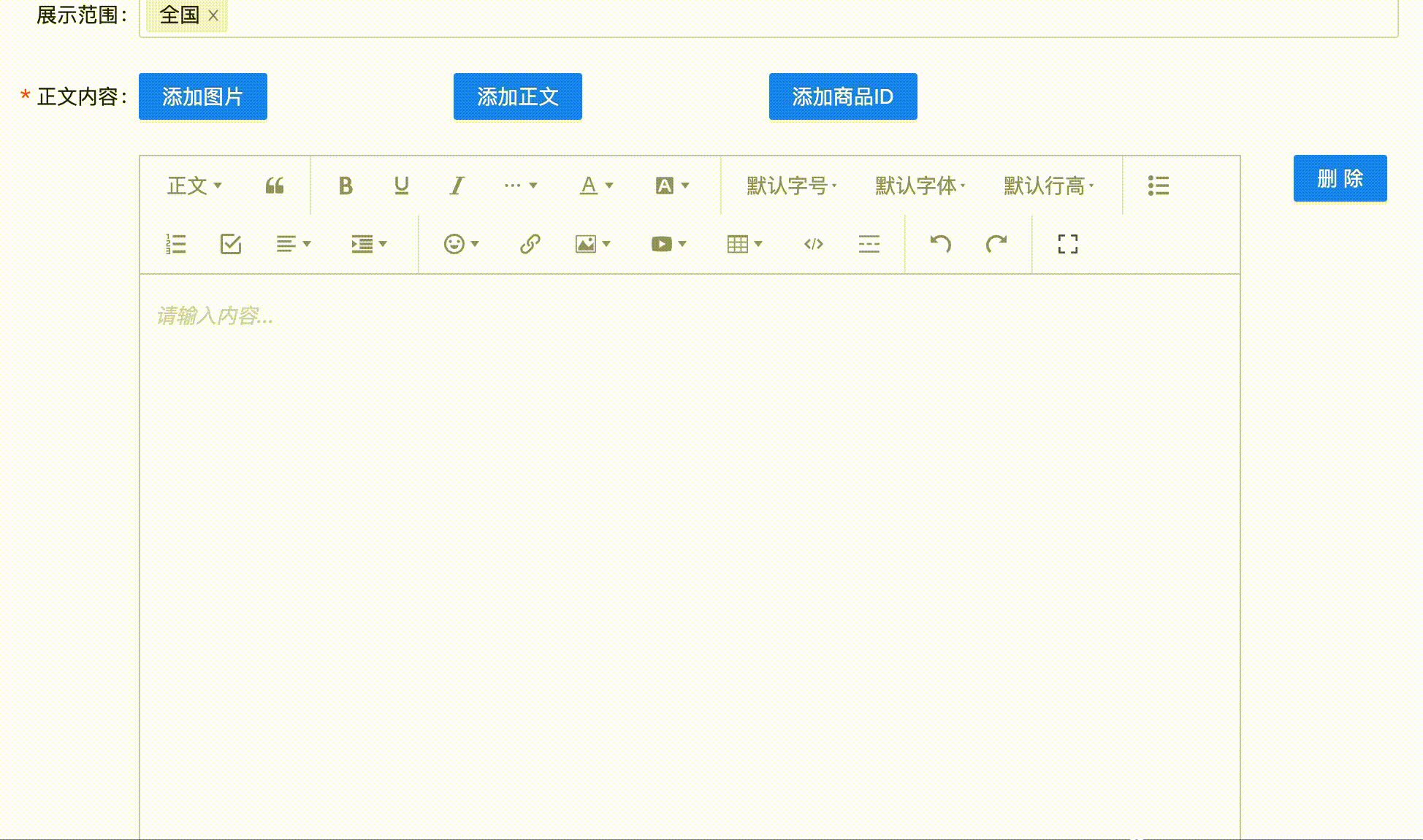Click the 删除 delete button
Screen dimensions: 1423x840
click(1340, 179)
